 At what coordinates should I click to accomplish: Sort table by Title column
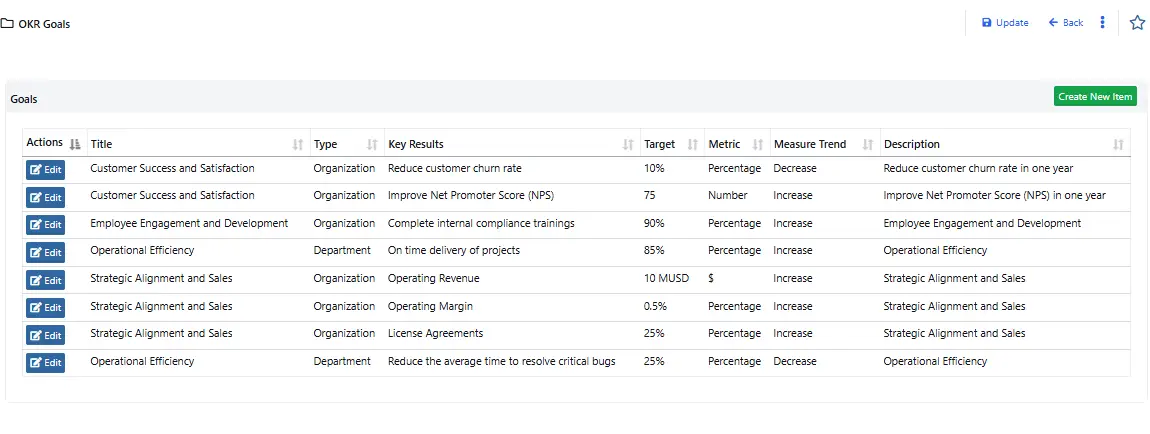(297, 145)
